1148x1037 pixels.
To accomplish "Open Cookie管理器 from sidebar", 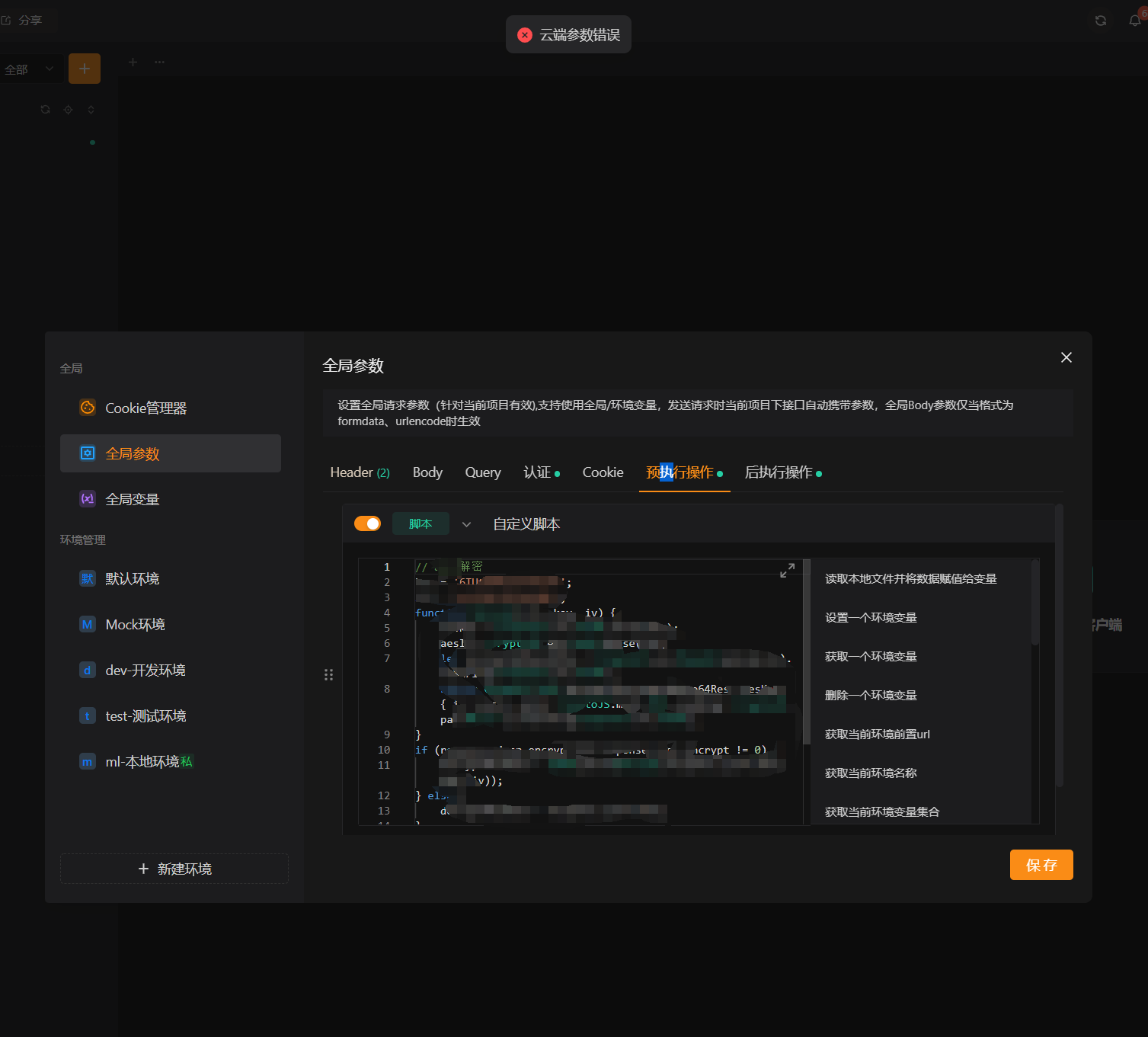I will click(170, 408).
